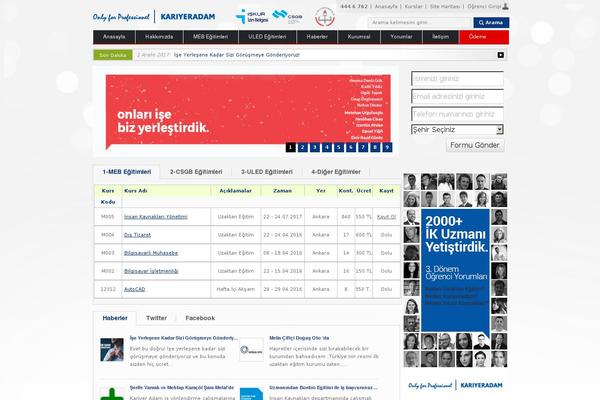
Task: Click the CSGB logo in the header
Action: pos(287,17)
